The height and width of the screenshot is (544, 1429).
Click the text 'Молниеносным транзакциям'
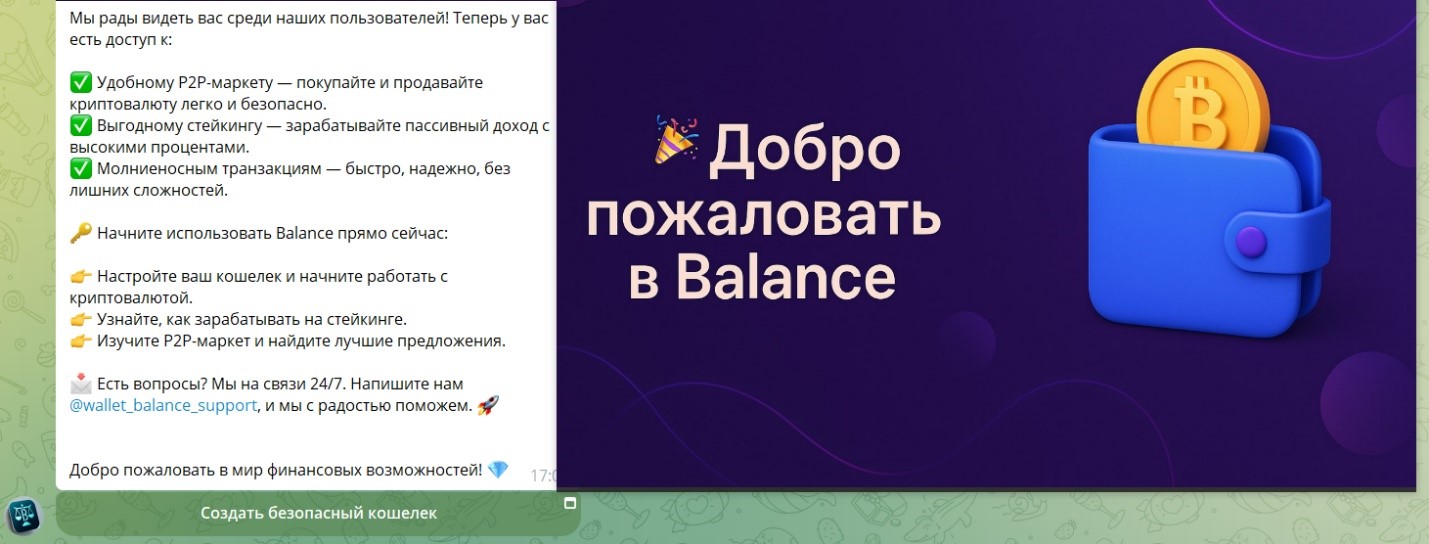point(209,168)
